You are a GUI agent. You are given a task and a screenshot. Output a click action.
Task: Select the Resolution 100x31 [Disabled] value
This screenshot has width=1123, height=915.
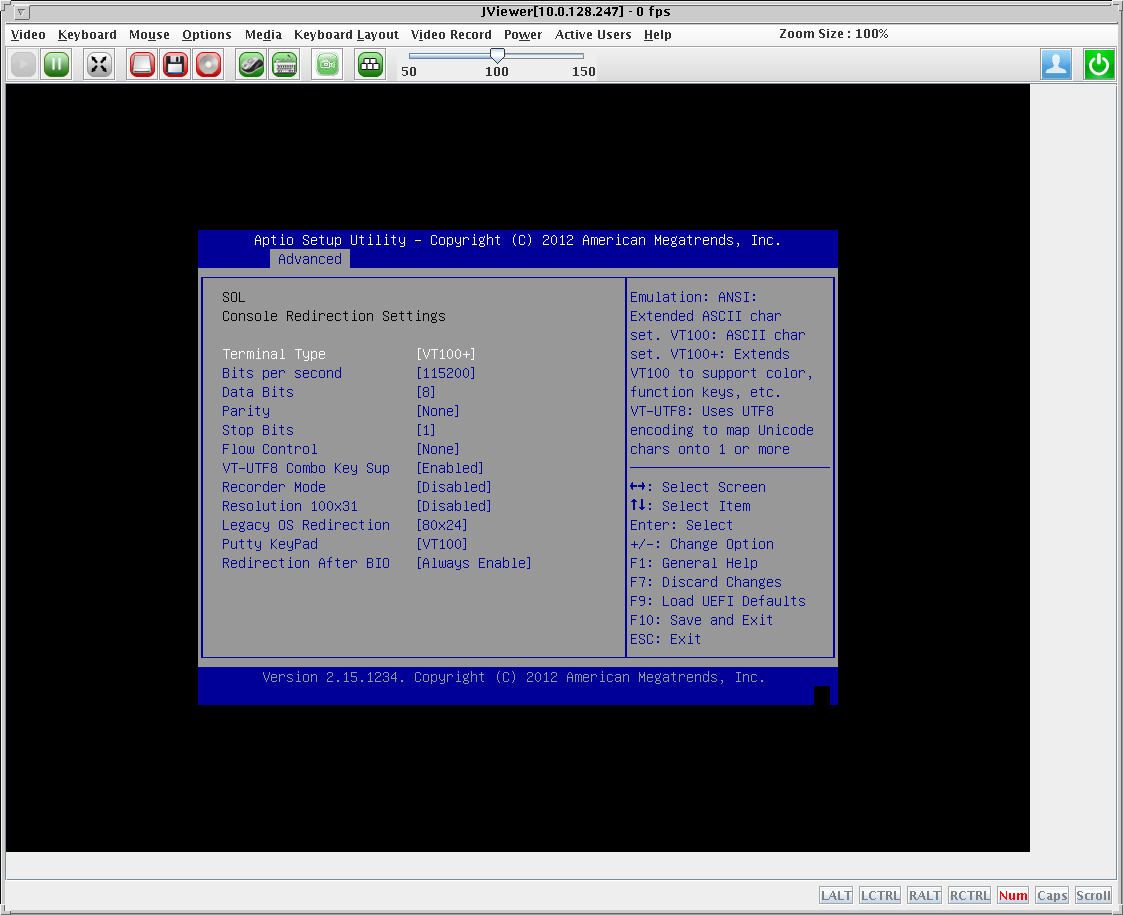453,506
